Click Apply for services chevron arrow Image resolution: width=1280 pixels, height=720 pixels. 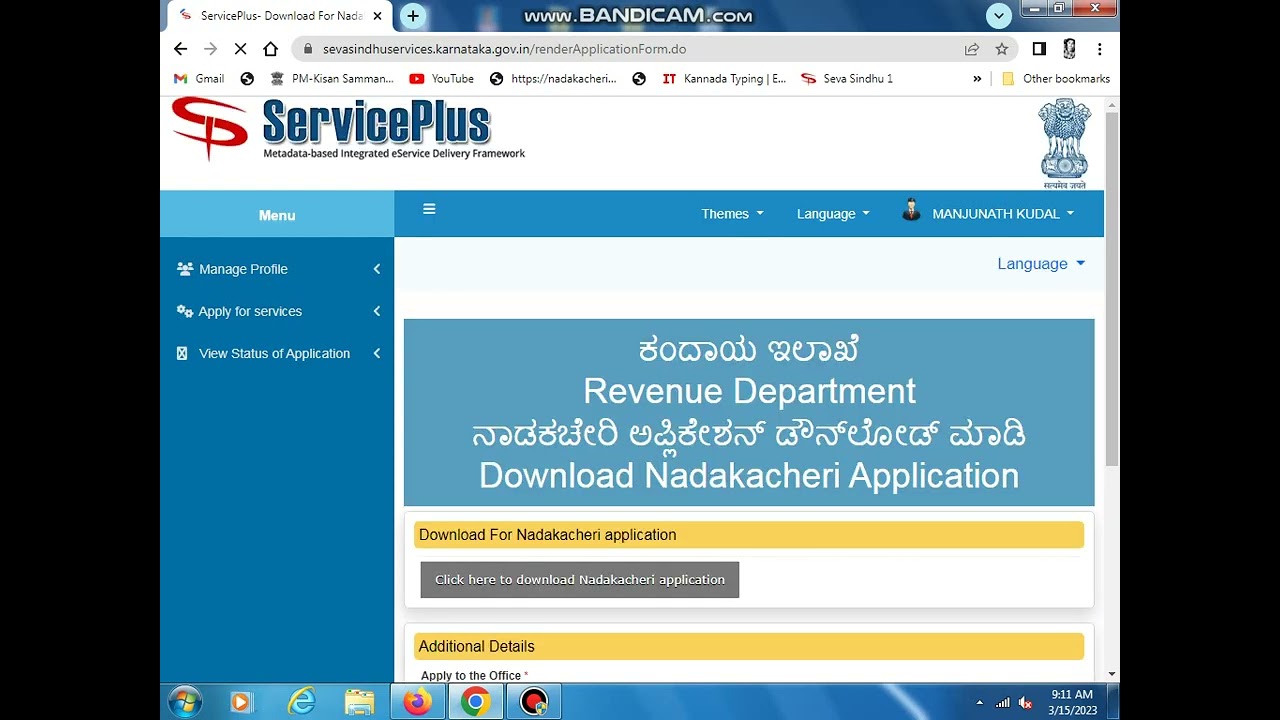(x=377, y=311)
